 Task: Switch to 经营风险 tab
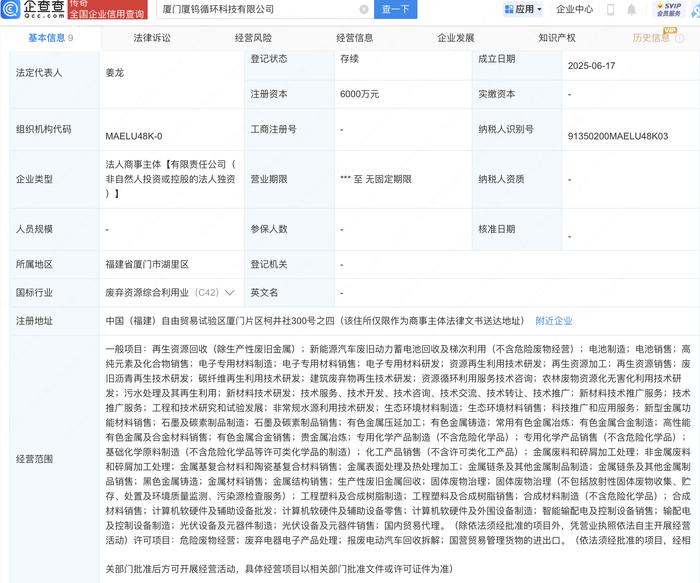tap(253, 38)
